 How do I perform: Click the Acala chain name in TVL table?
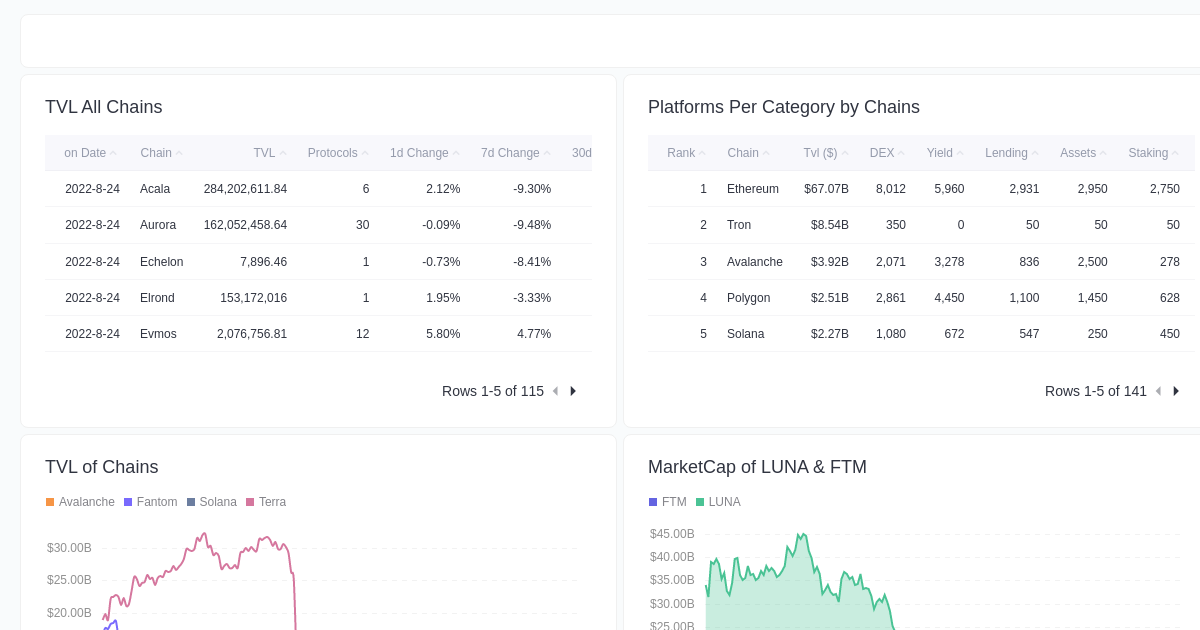click(155, 189)
